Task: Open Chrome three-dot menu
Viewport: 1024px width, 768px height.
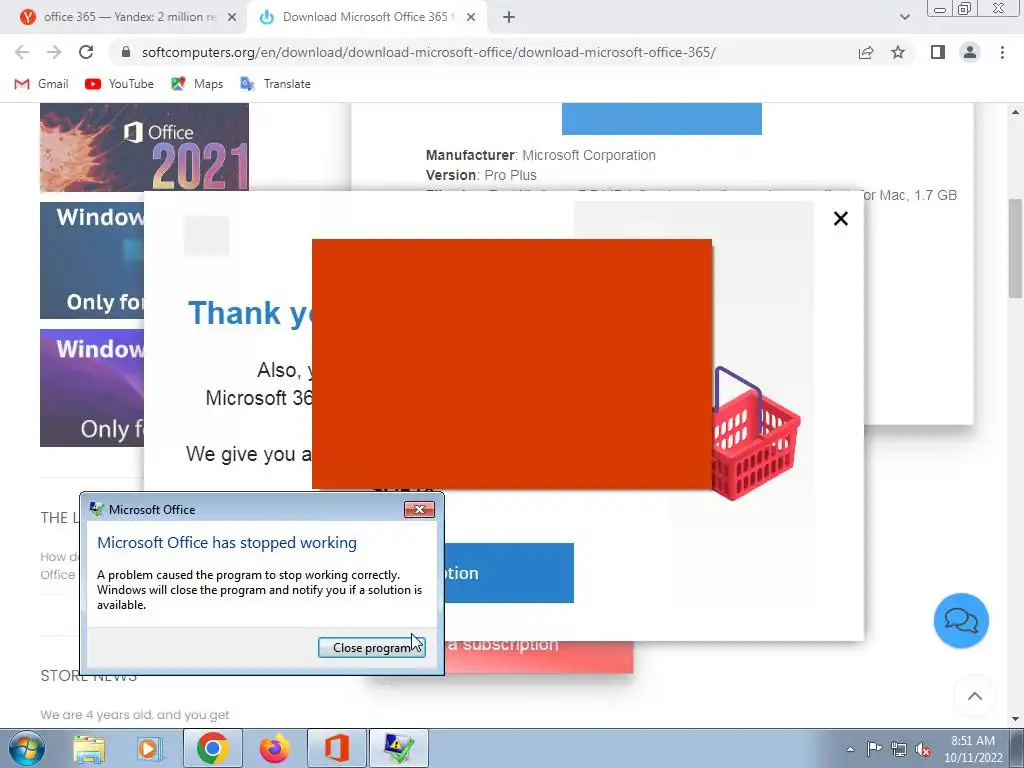Action: (1002, 52)
